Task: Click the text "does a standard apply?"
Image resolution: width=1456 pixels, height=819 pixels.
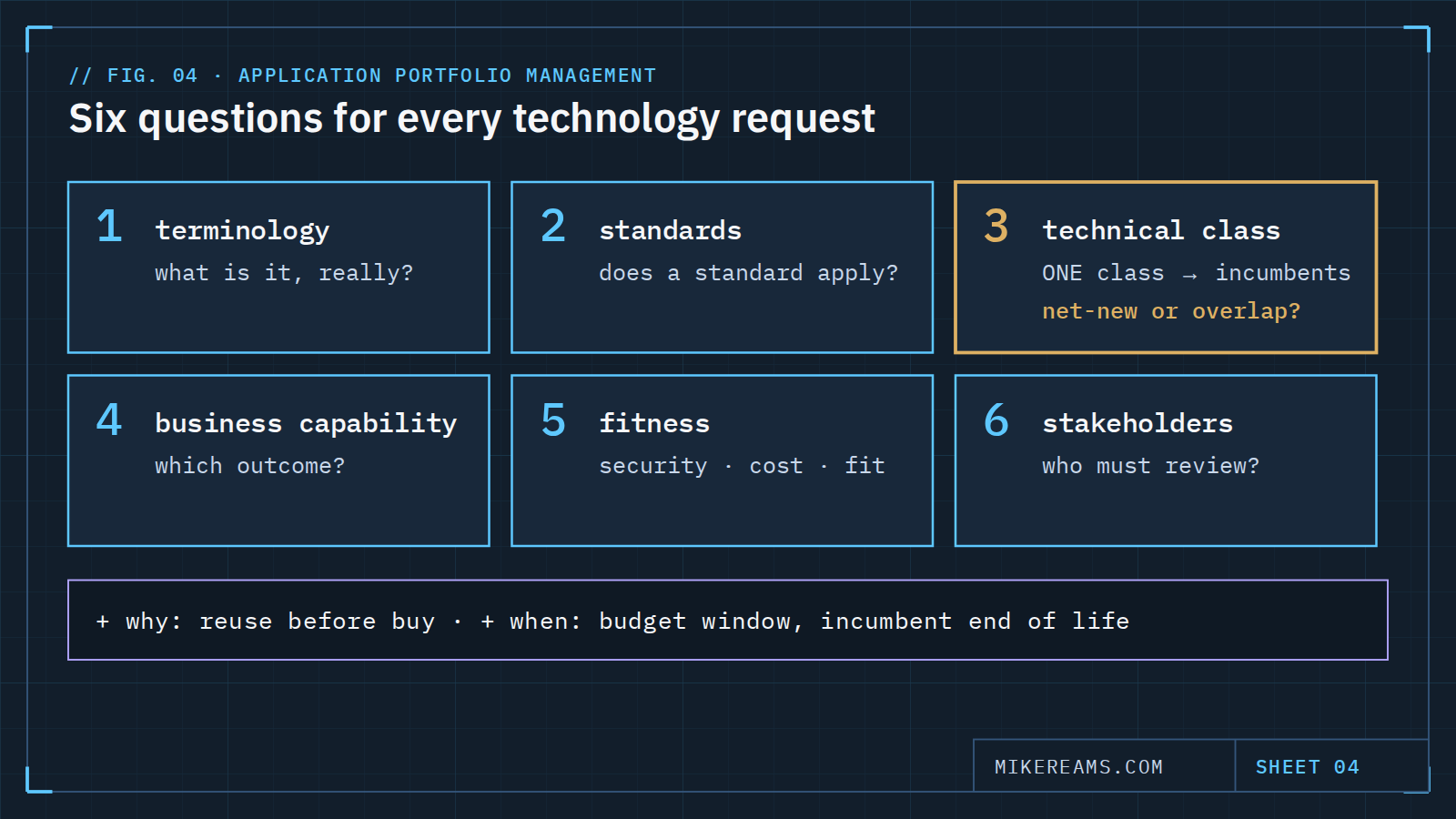Action: [748, 273]
